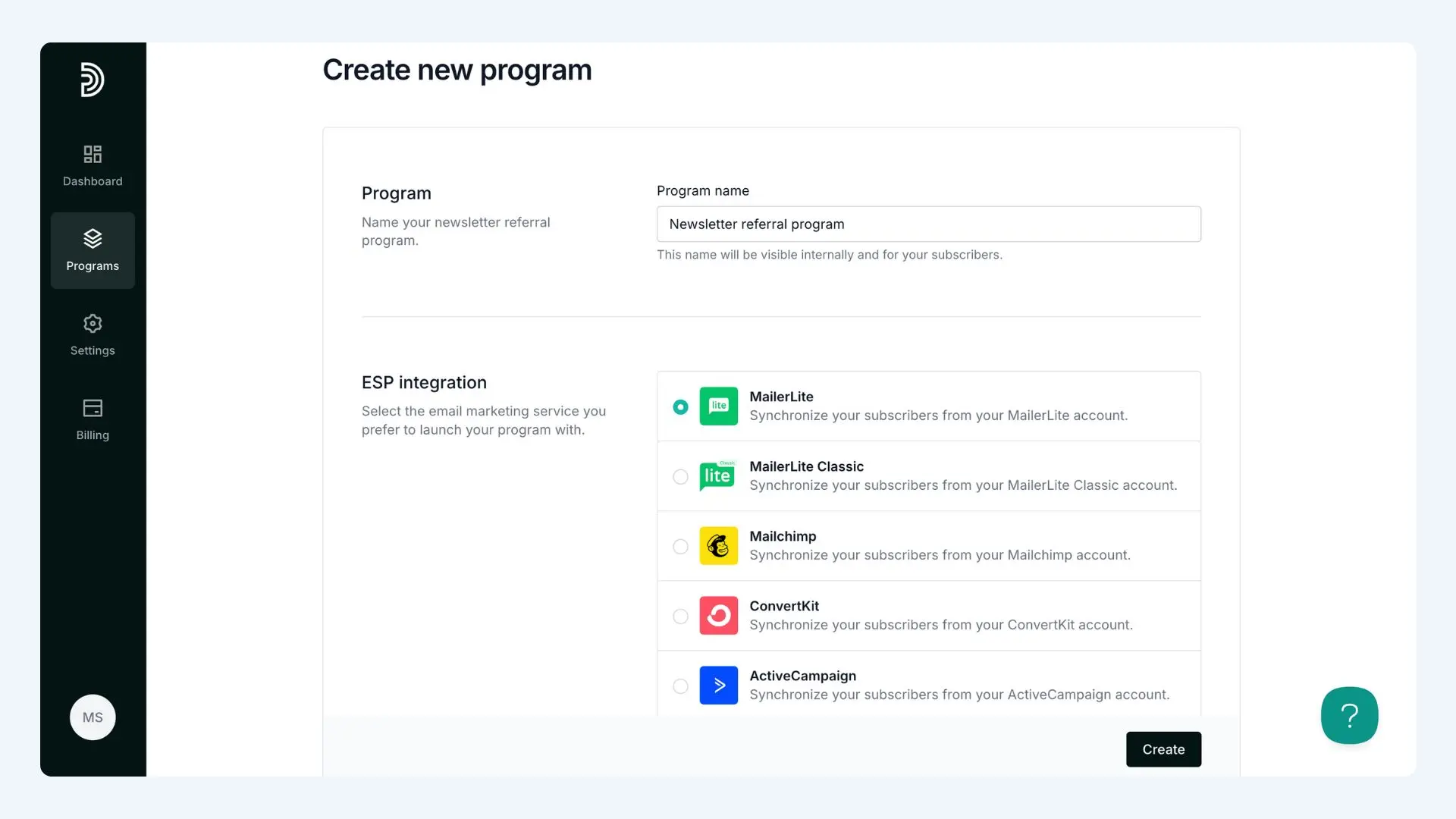Open the help question mark bubble
1456x819 pixels.
[1349, 715]
